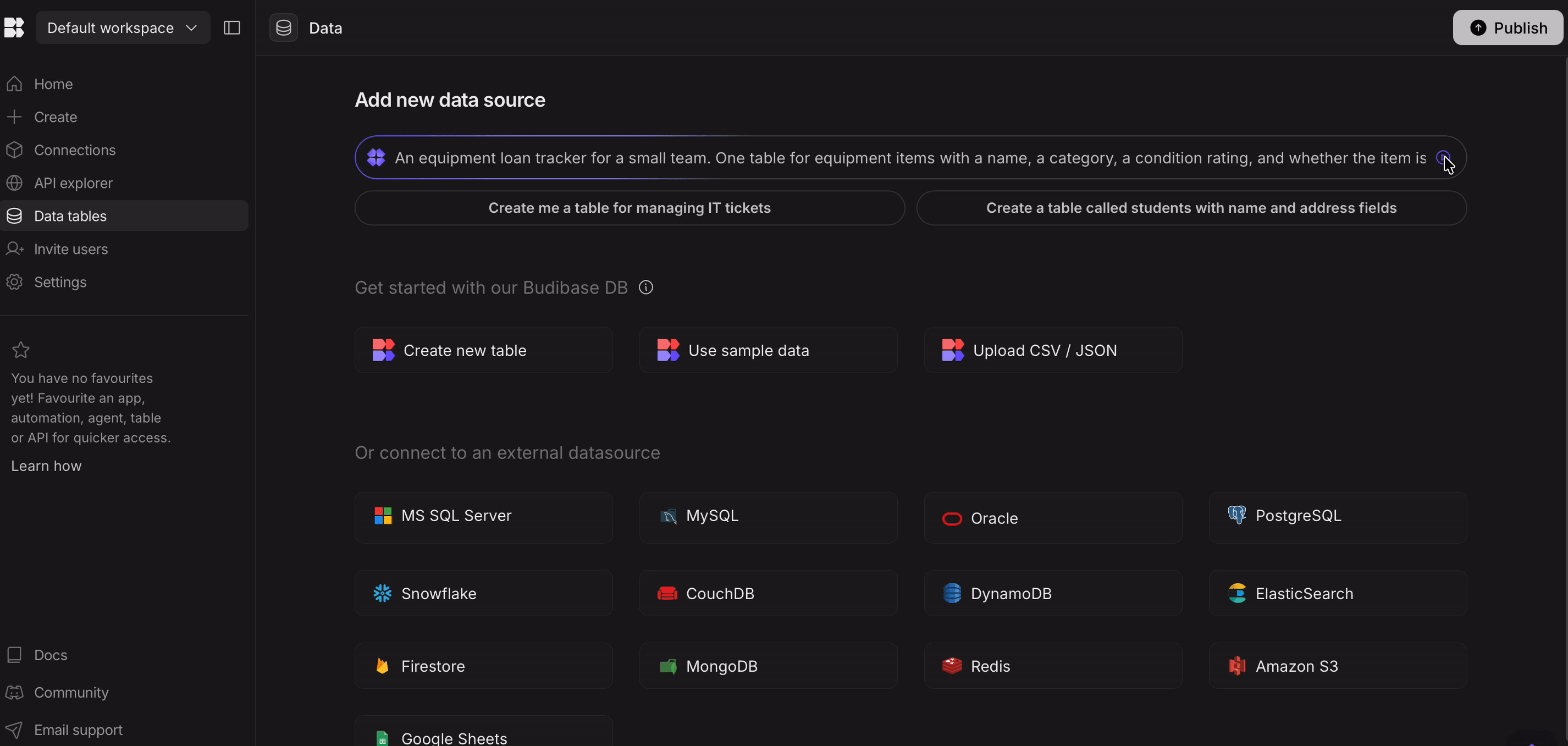Toggle the sidebar collapse icon
The width and height of the screenshot is (1568, 746).
[x=232, y=27]
